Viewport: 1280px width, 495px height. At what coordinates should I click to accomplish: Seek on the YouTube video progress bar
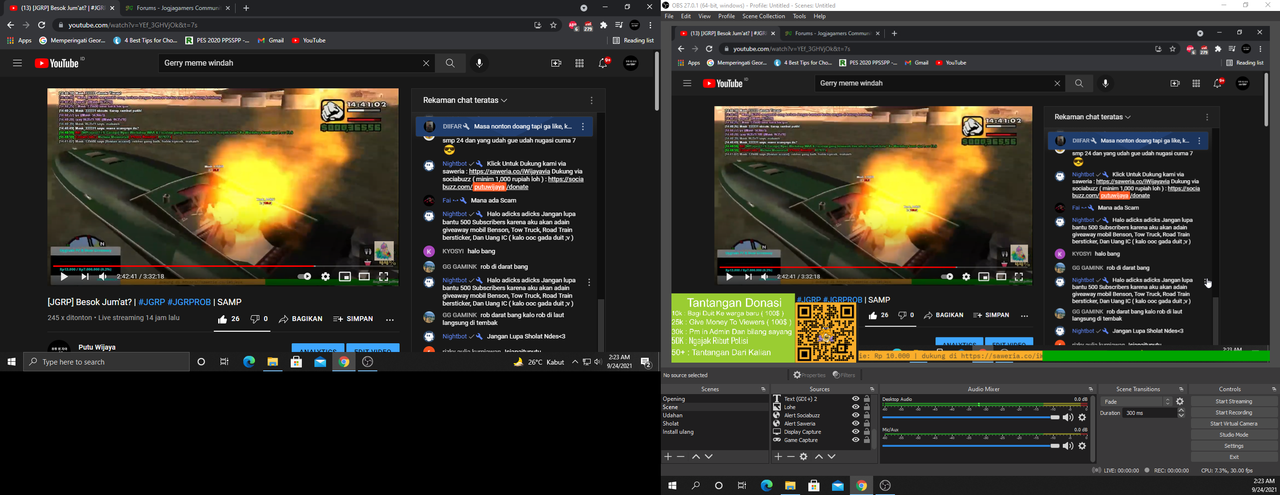coord(222,266)
